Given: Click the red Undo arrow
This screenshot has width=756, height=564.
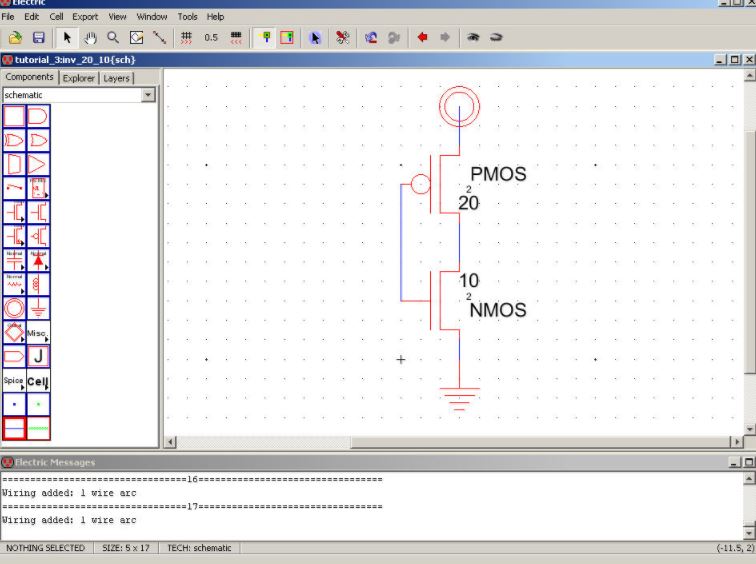Looking at the screenshot, I should 422,37.
